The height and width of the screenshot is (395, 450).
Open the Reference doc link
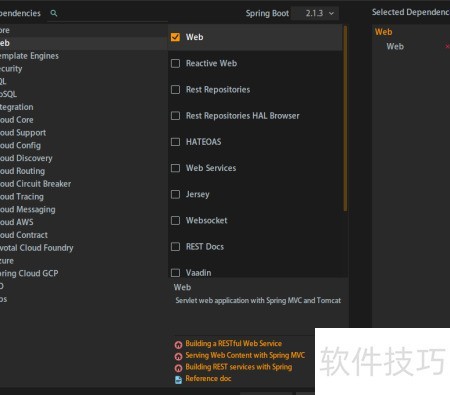[208, 378]
